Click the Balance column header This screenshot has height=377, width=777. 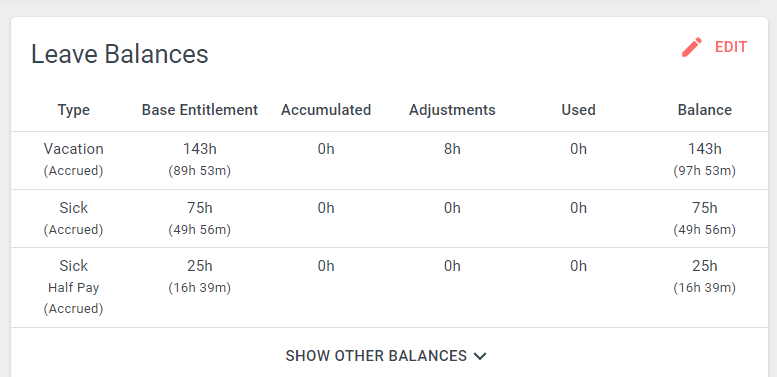tap(705, 110)
